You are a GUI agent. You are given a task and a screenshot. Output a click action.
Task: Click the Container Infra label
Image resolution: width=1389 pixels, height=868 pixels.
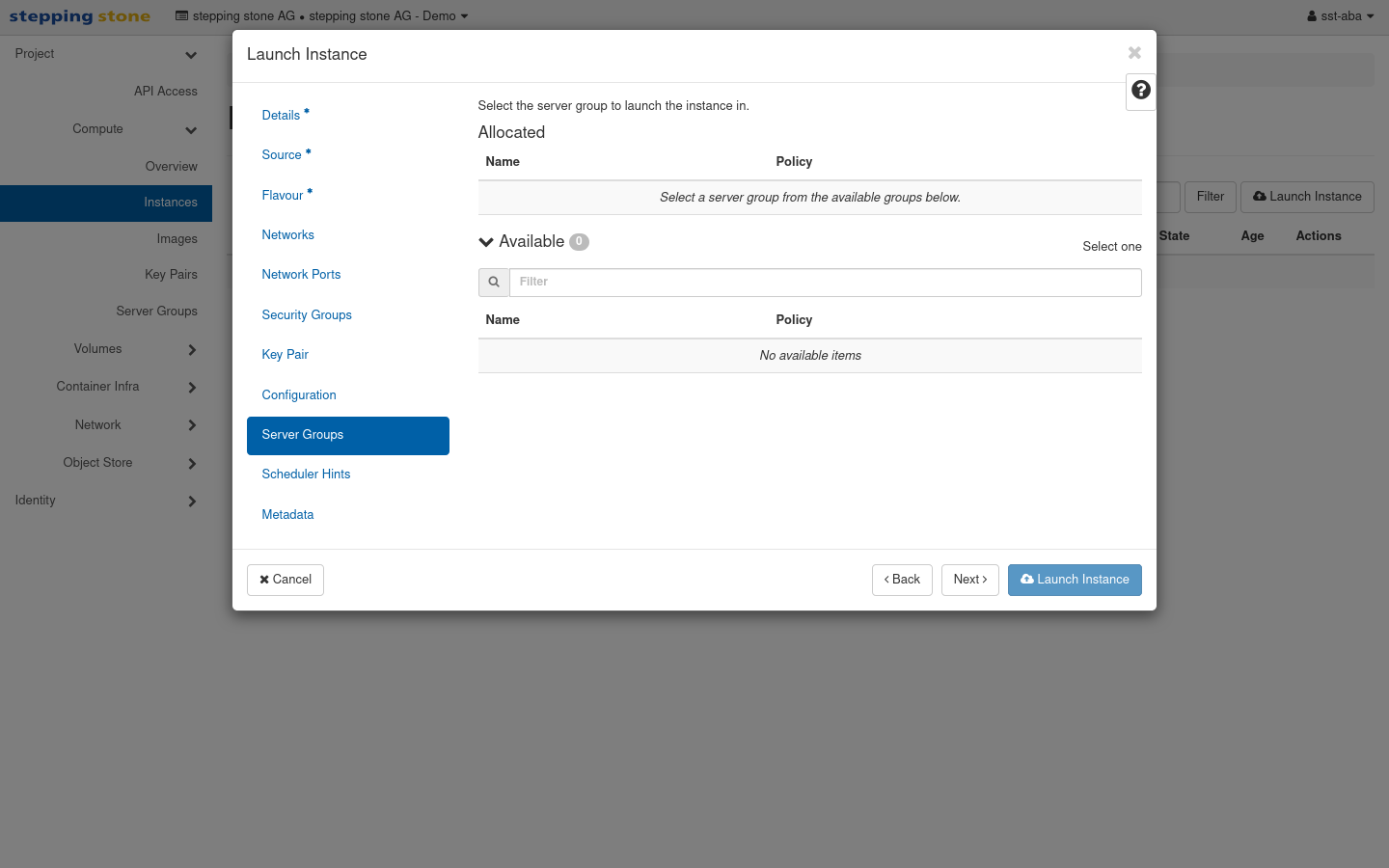coord(97,386)
